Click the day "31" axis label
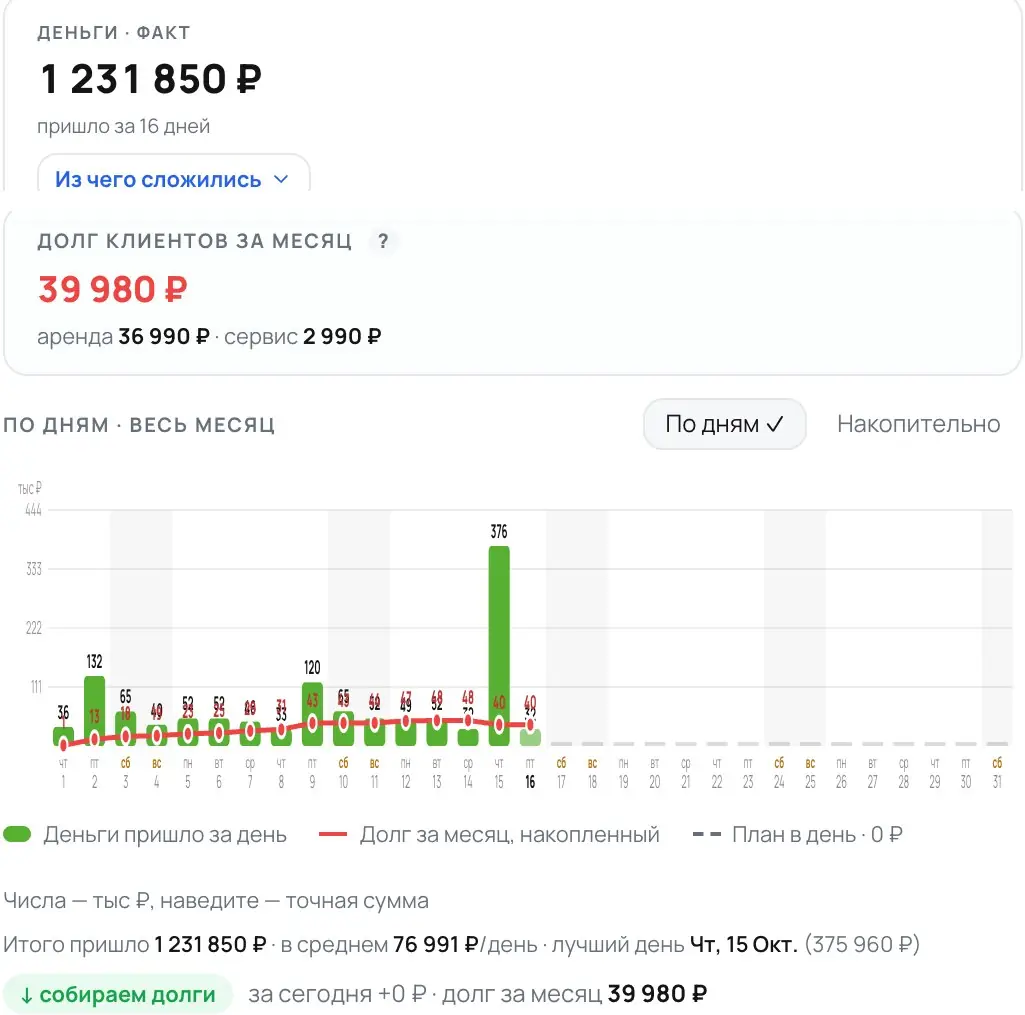The height and width of the screenshot is (1015, 1025). pos(997,782)
